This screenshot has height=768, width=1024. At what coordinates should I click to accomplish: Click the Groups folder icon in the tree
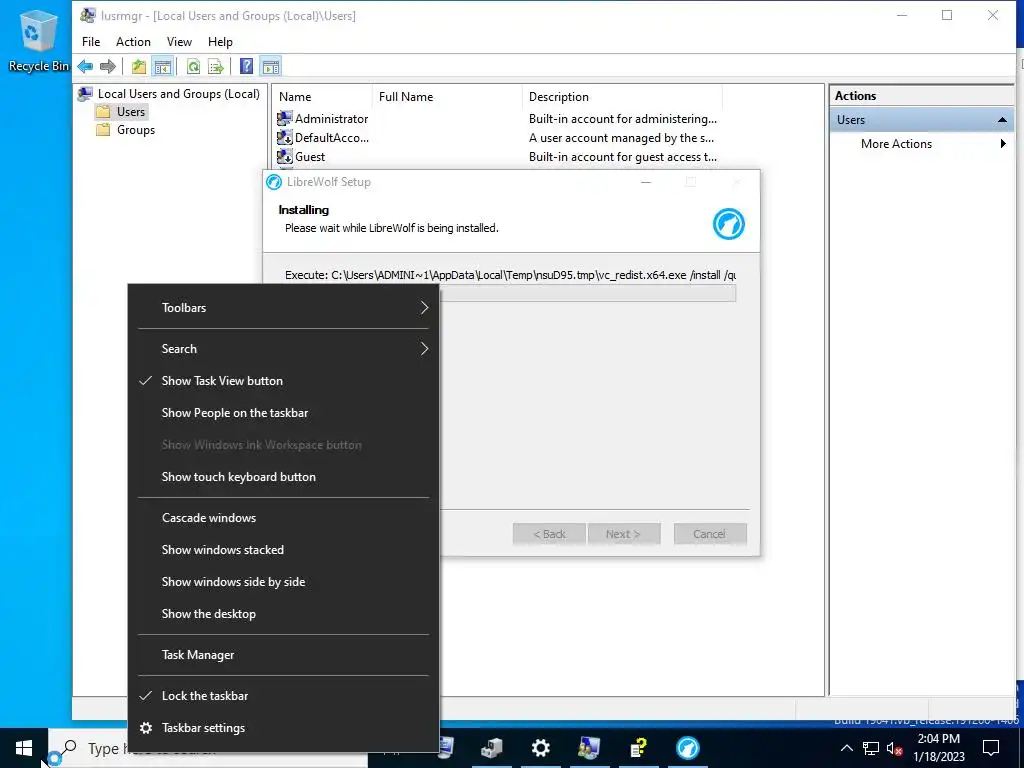103,130
